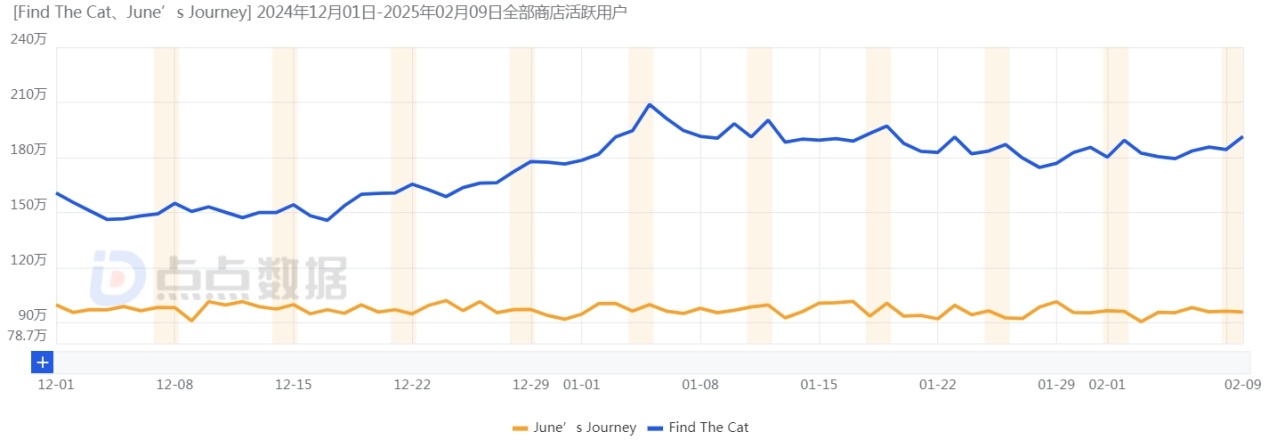Select the 01-01 date label on the x-axis

(x=582, y=384)
